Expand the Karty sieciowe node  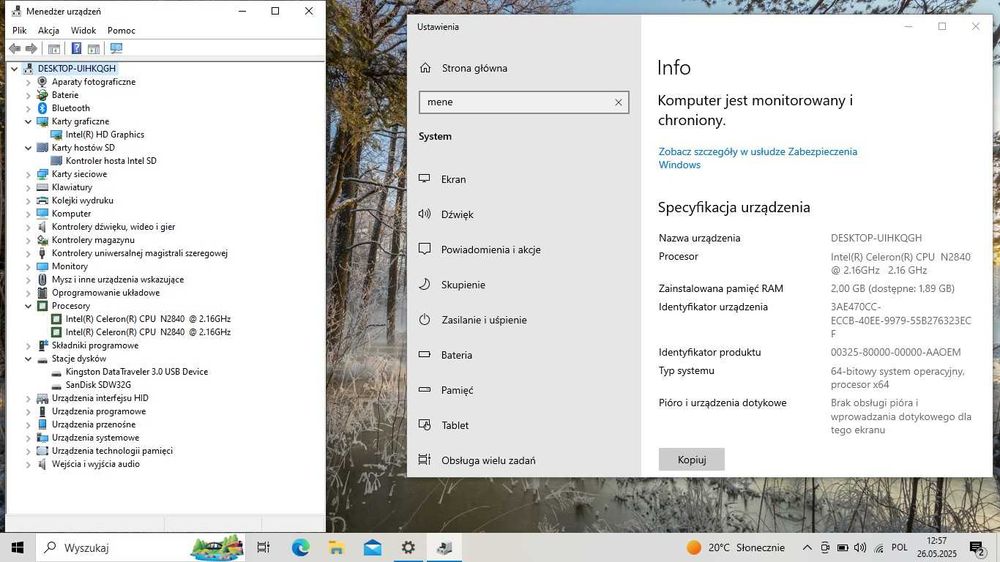28,174
